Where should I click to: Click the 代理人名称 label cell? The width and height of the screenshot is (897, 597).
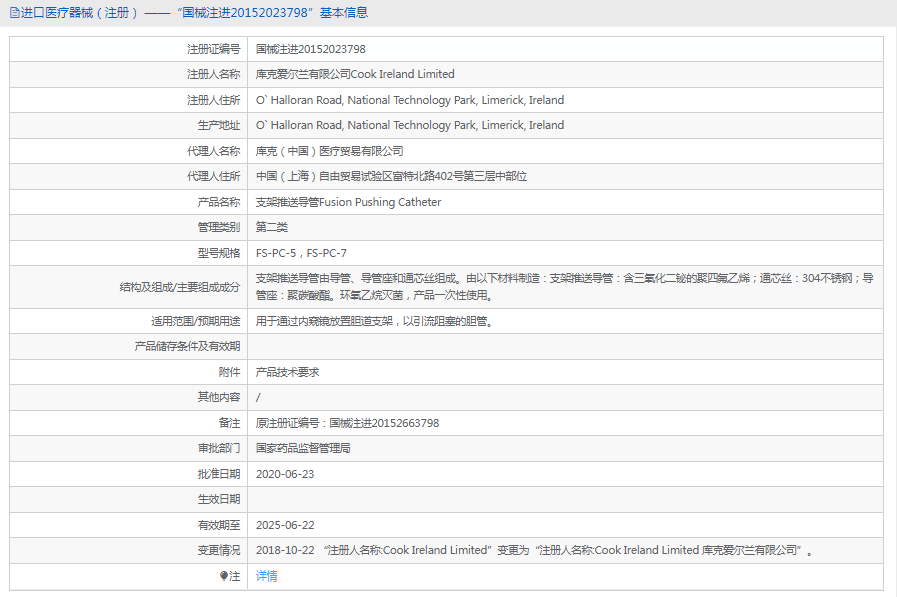point(129,151)
